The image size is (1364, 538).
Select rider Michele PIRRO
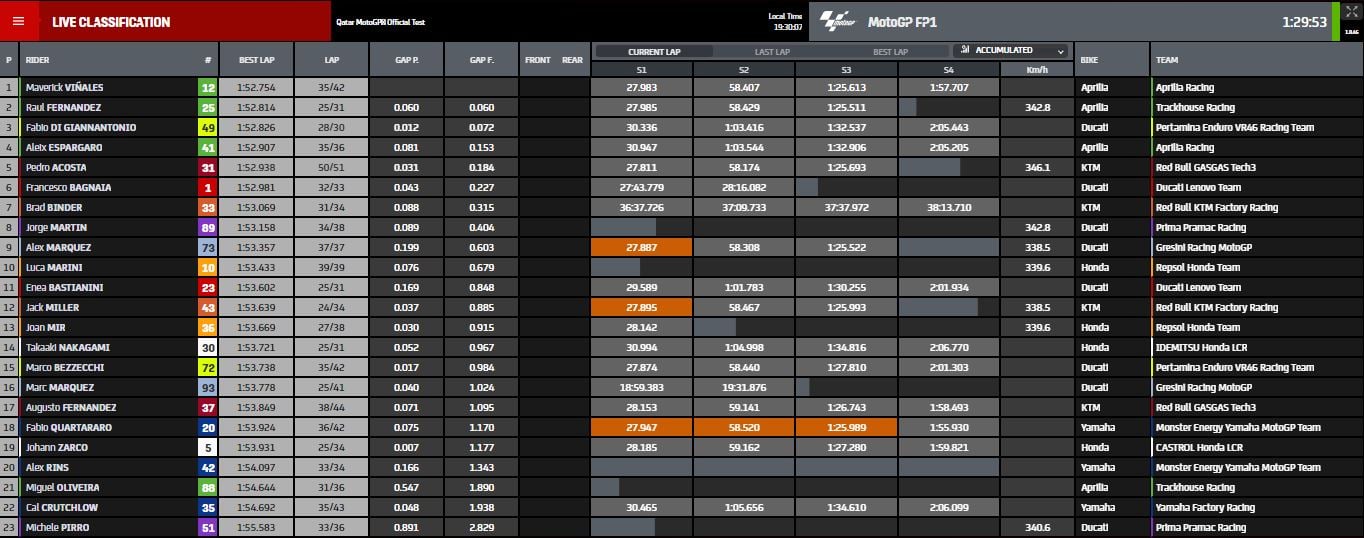[56, 527]
